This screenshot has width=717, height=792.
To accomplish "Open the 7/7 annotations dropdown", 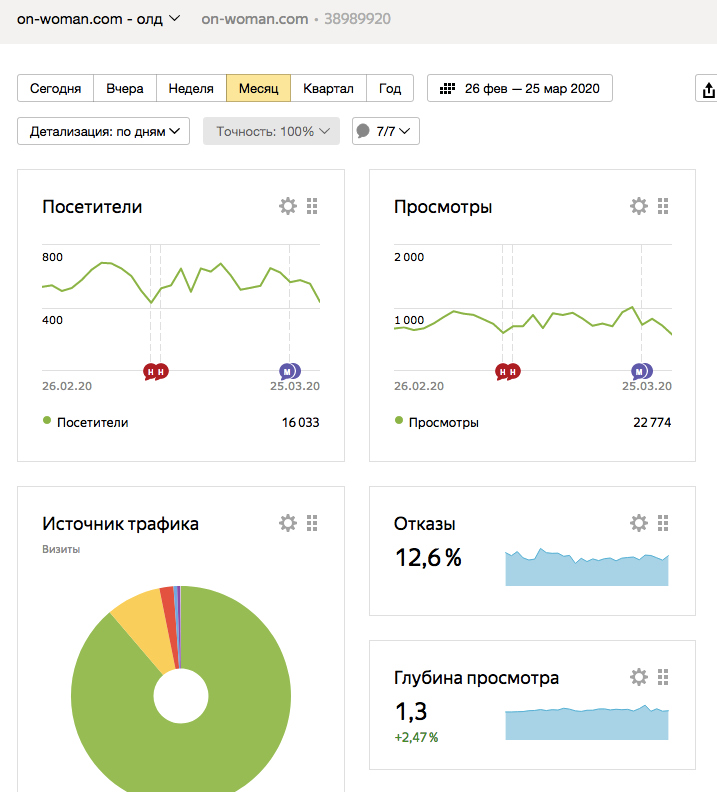I will [x=385, y=131].
